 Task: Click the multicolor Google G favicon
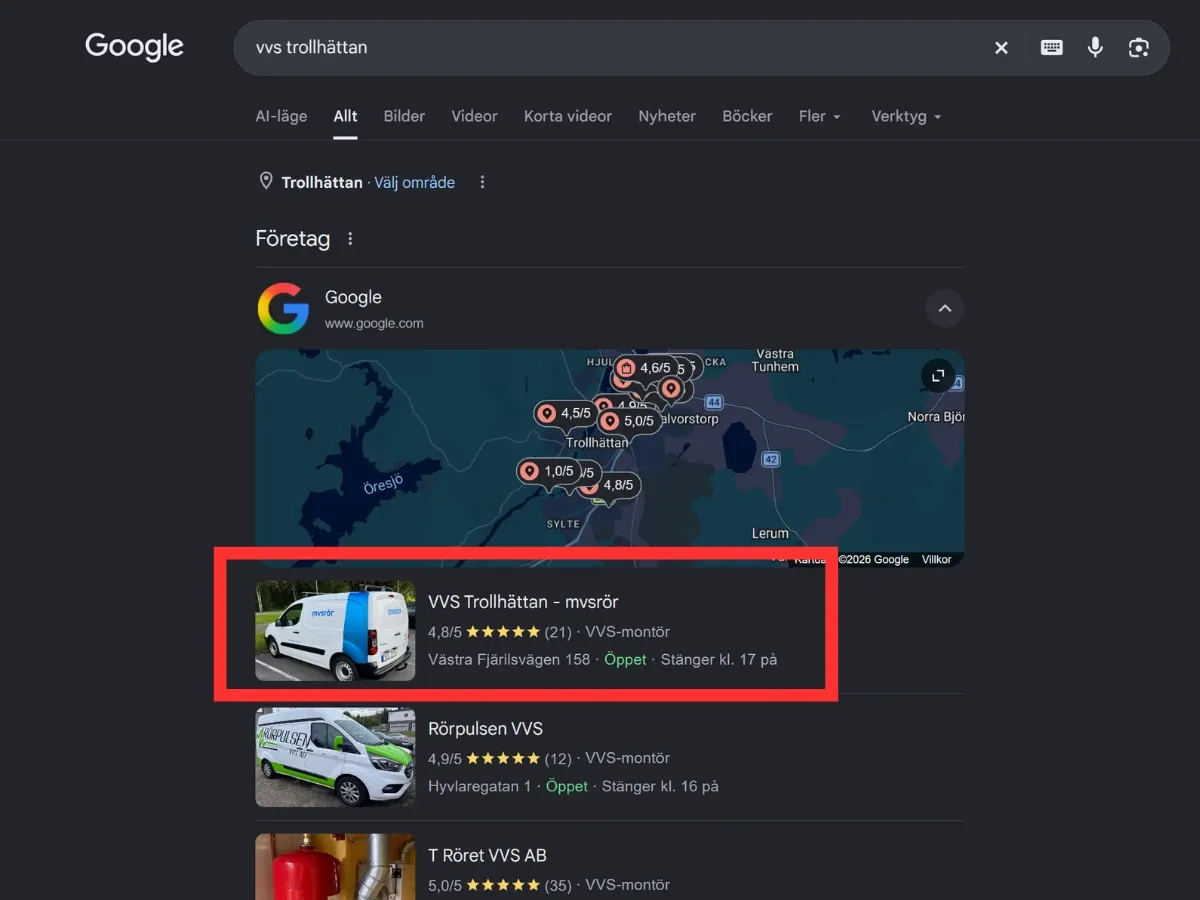[283, 308]
